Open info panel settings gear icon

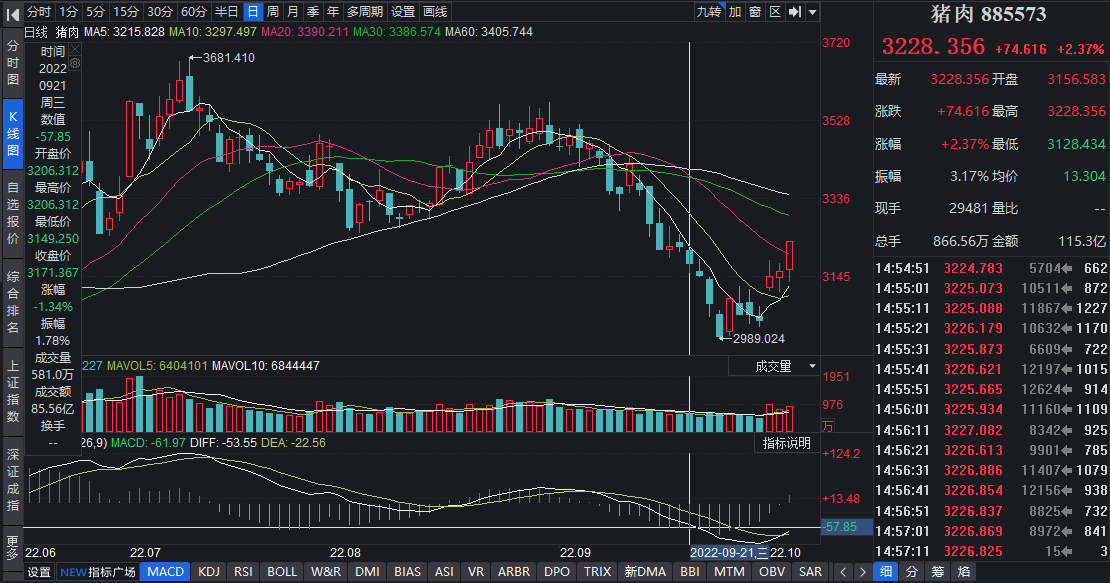74,62
